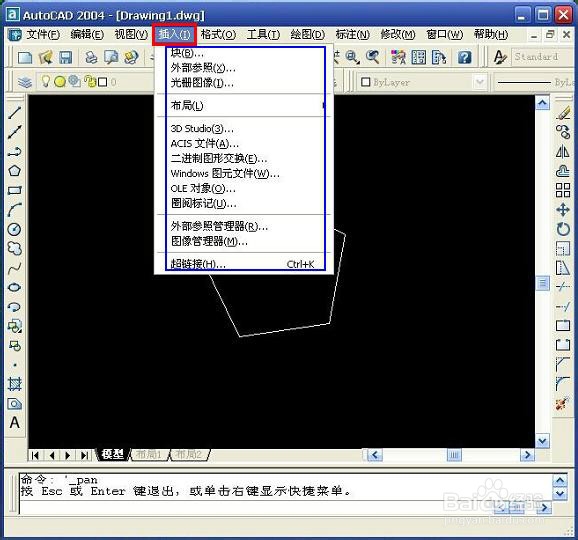Screen dimensions: 578x540
Task: Click the Print icon in toolbar
Action: coord(91,57)
